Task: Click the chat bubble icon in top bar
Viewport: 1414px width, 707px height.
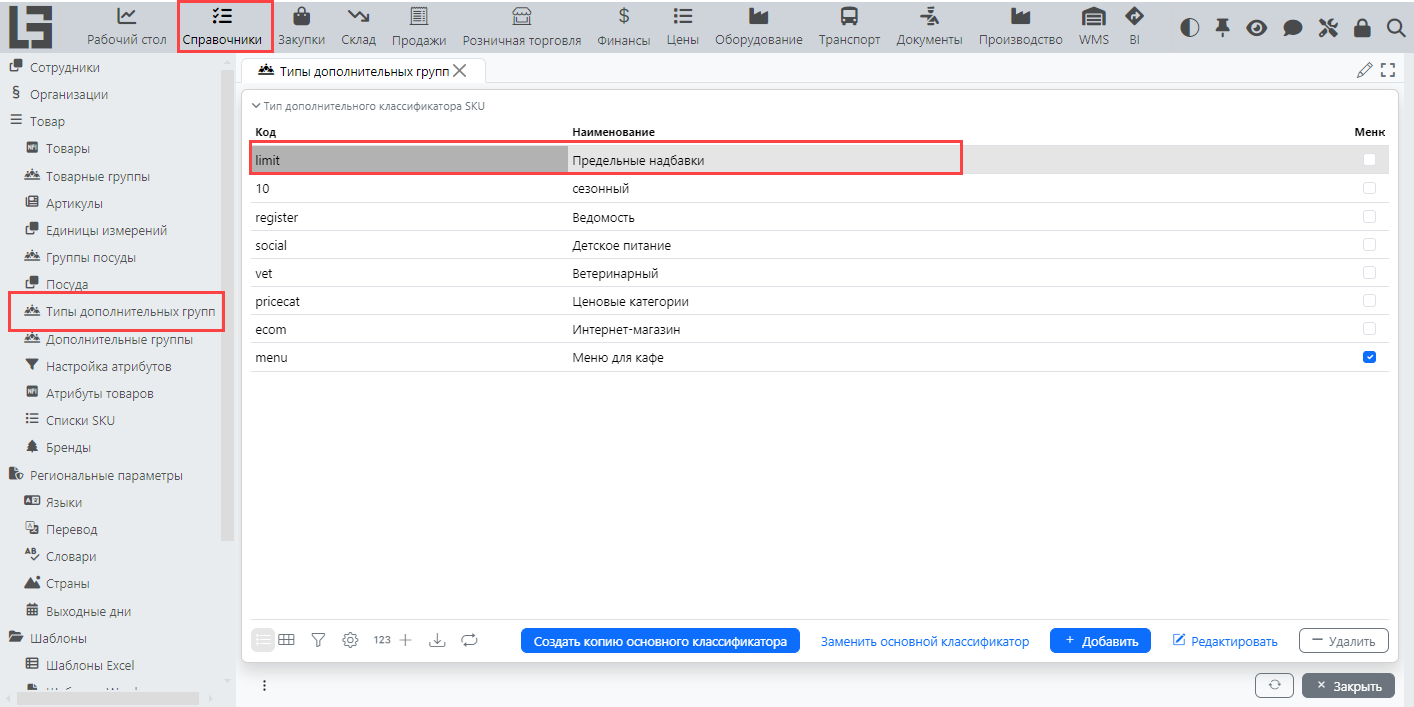Action: [1292, 28]
